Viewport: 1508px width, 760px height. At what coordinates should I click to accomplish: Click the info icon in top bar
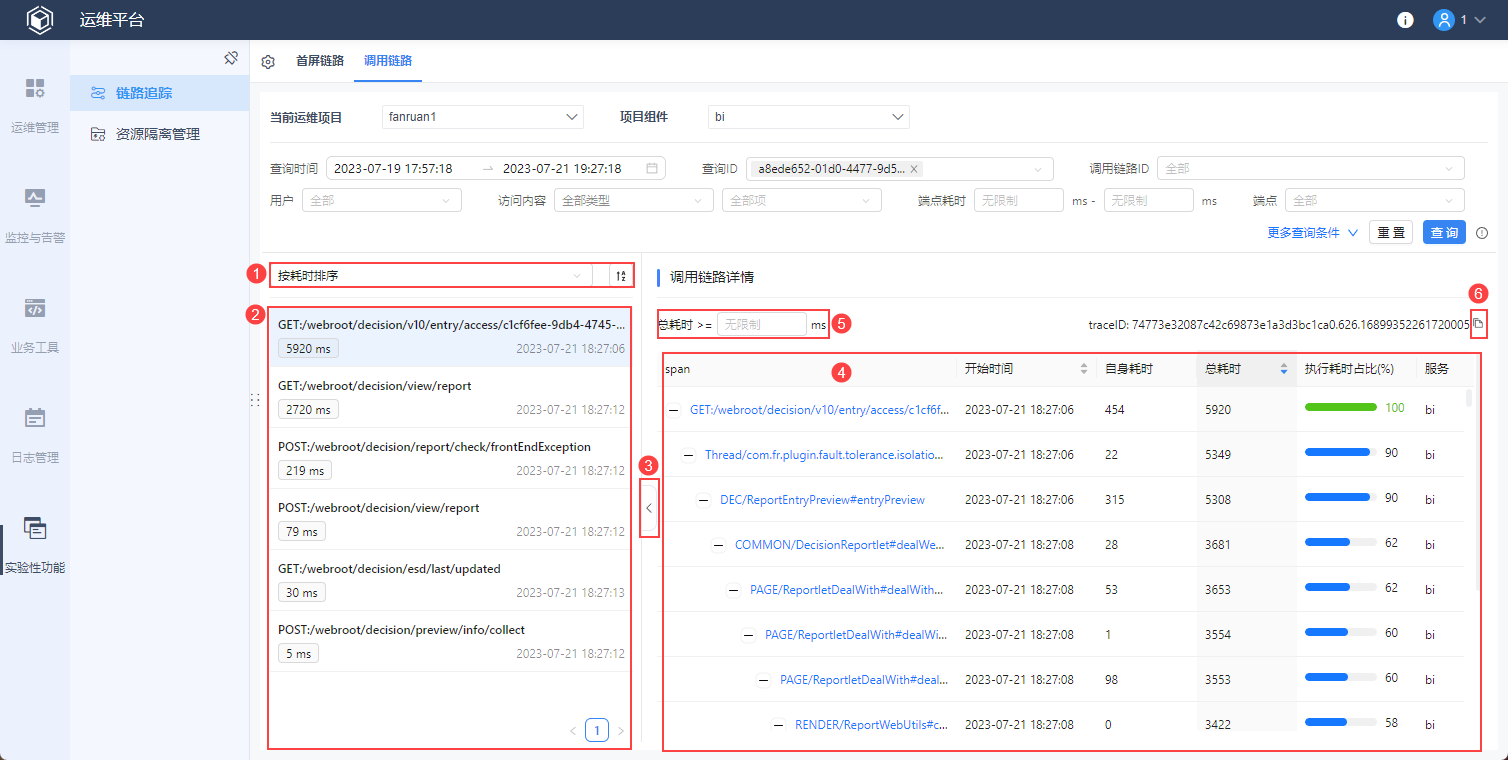pyautogui.click(x=1405, y=20)
